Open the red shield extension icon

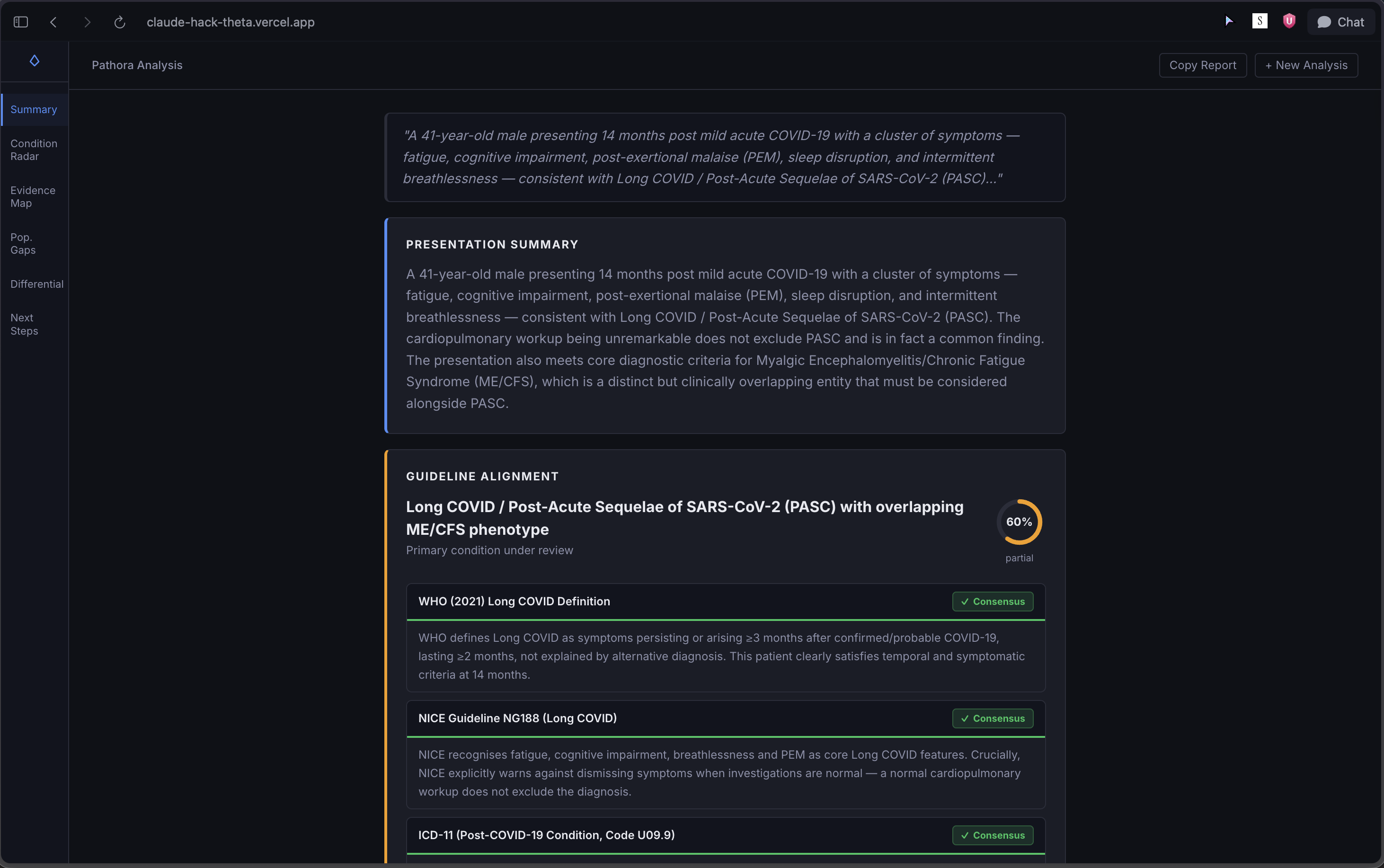click(x=1289, y=21)
